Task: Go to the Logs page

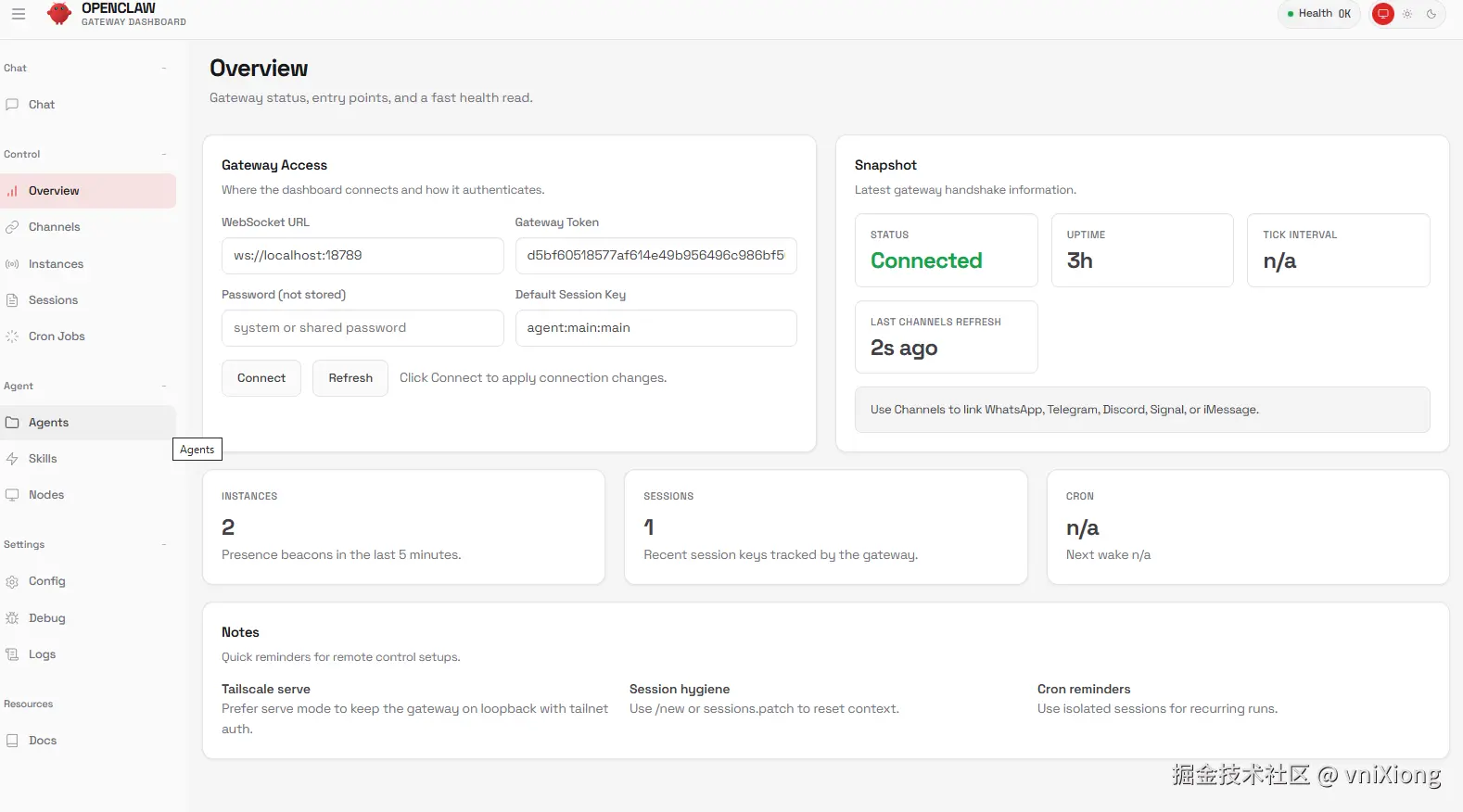Action: click(42, 654)
